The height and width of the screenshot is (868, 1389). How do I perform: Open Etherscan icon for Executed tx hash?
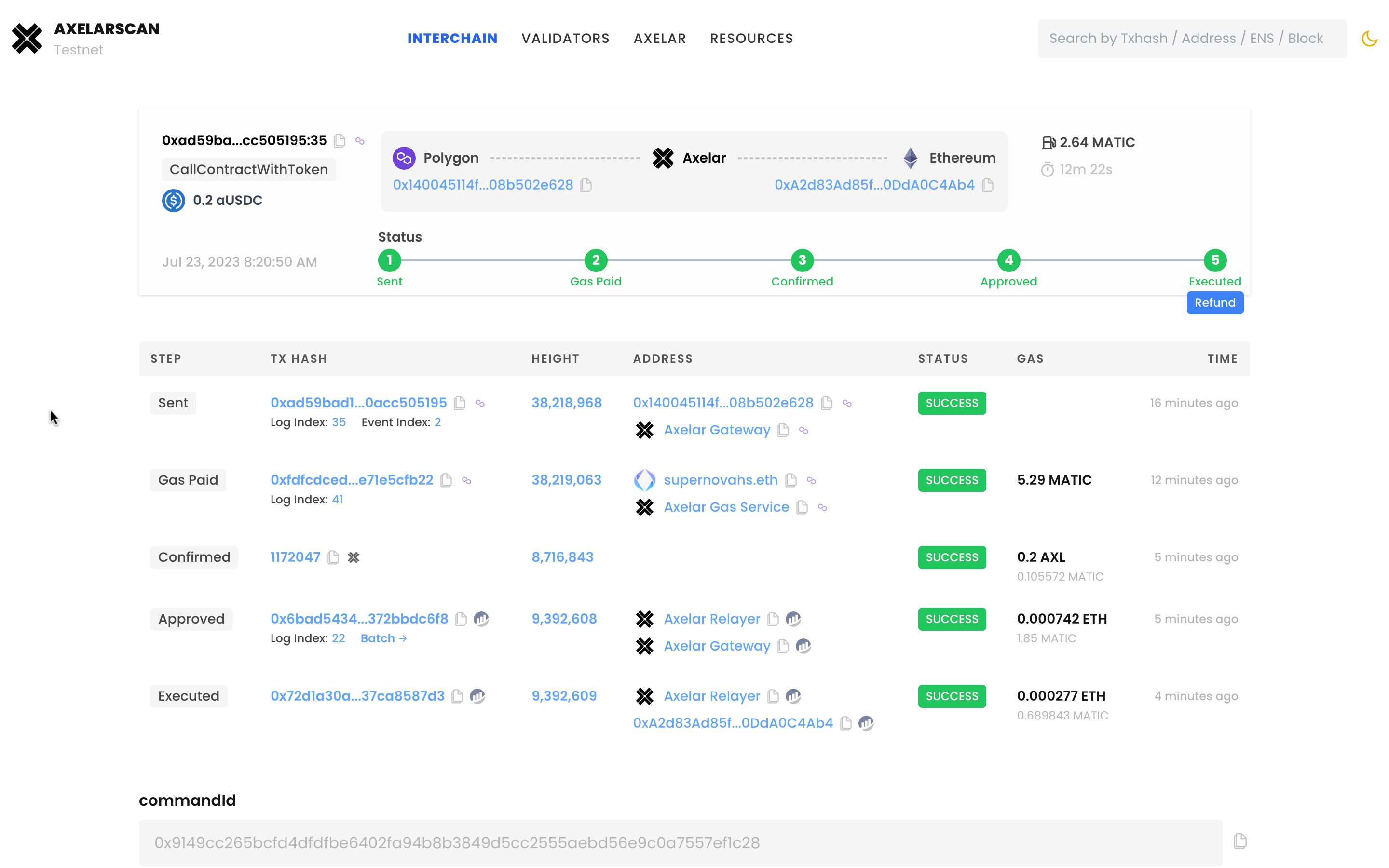click(x=477, y=696)
